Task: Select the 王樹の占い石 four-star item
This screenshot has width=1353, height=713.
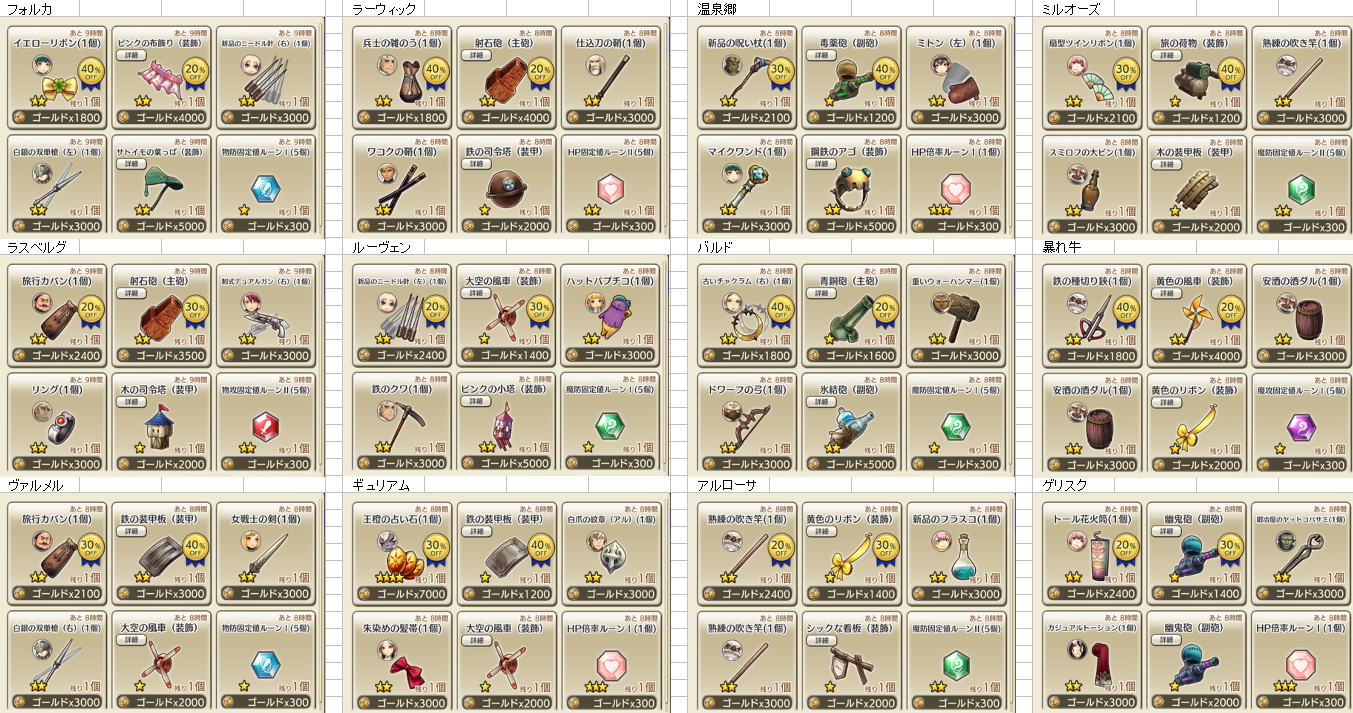Action: (402, 553)
